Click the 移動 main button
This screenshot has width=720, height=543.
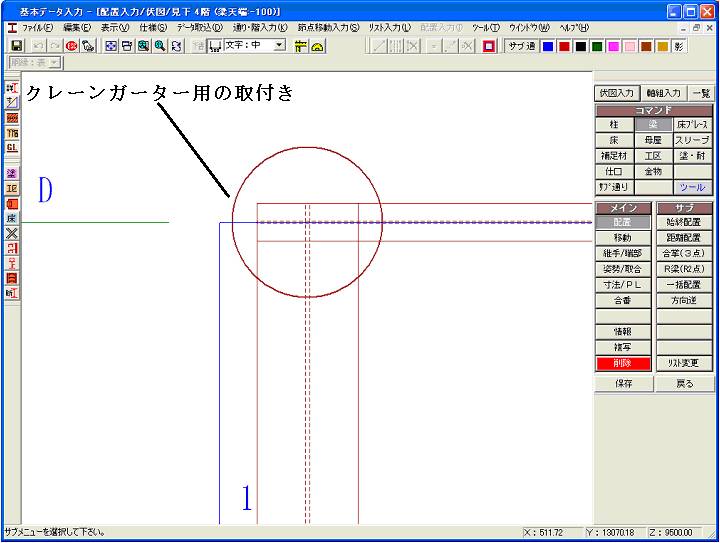click(x=623, y=238)
